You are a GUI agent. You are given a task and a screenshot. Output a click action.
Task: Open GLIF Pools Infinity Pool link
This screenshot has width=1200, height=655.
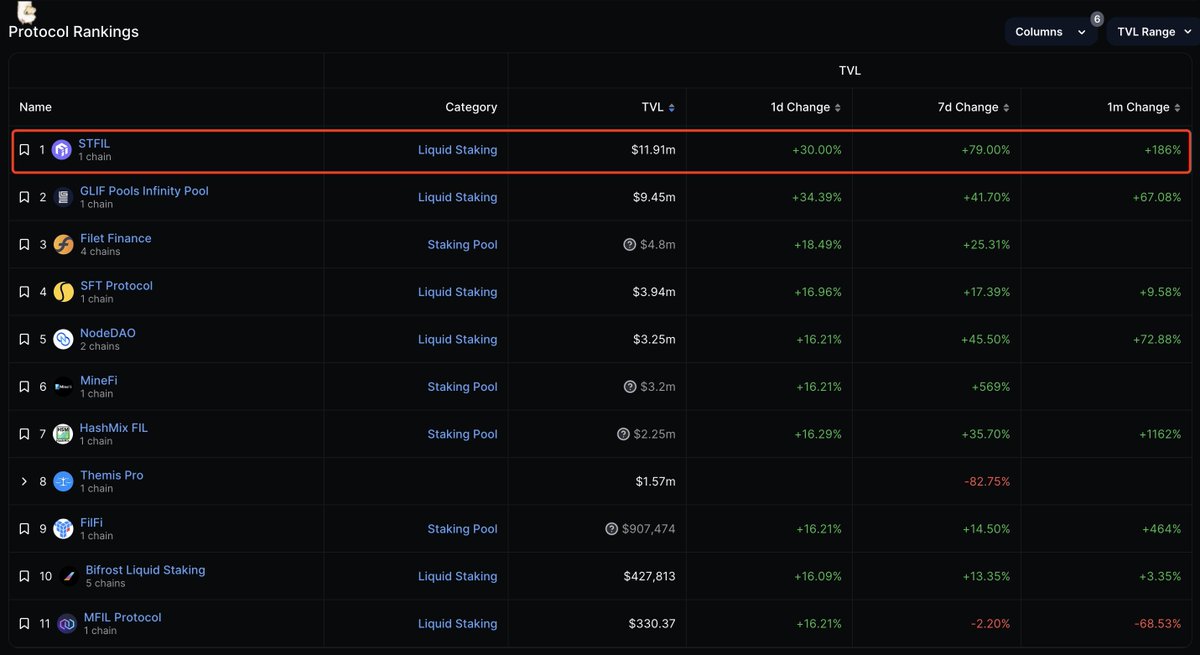[144, 191]
